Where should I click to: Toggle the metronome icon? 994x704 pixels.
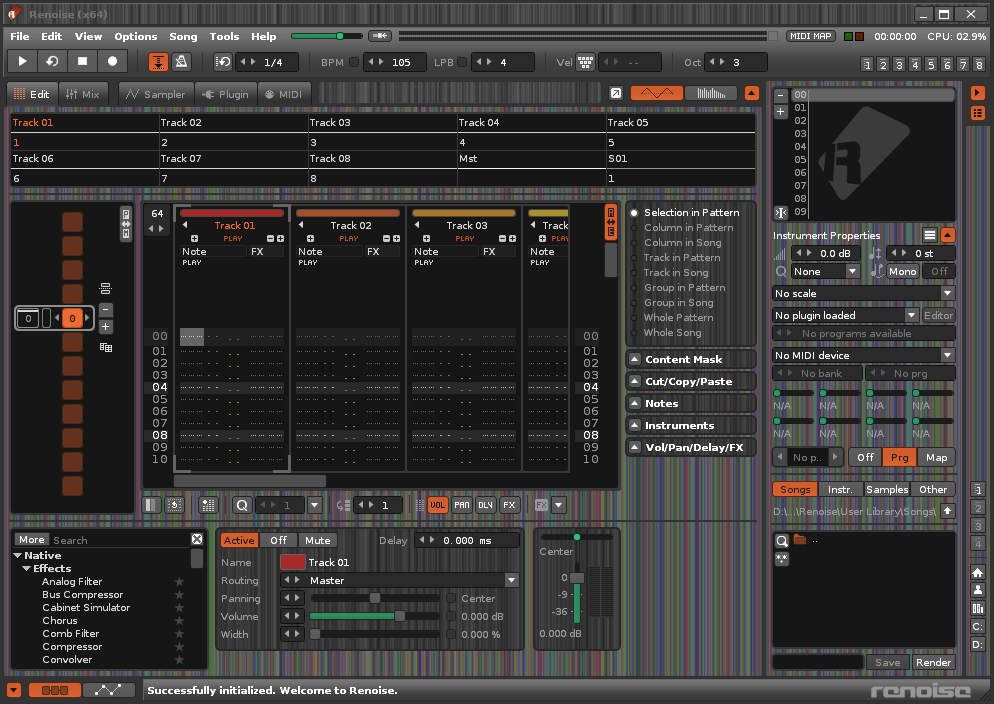tap(181, 61)
